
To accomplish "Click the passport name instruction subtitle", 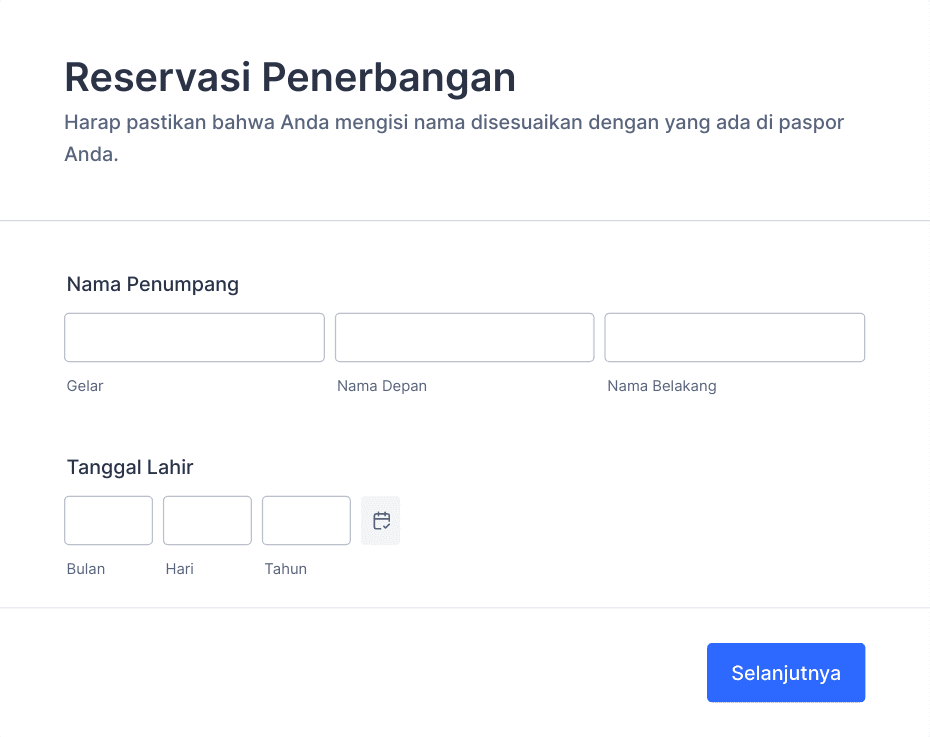I will 454,138.
